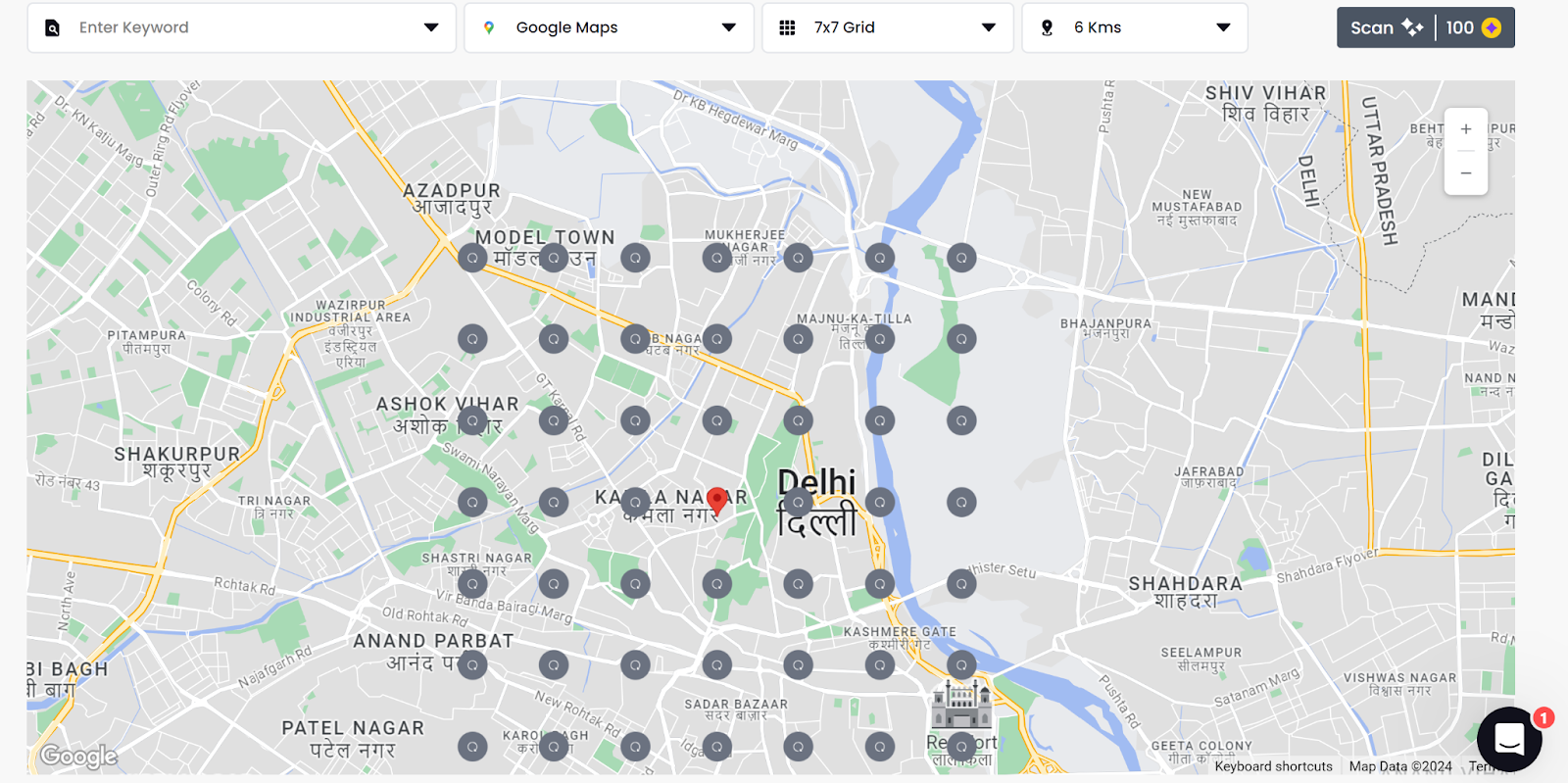The width and height of the screenshot is (1568, 783).
Task: Click the scan point on Delhi label
Action: click(x=799, y=502)
